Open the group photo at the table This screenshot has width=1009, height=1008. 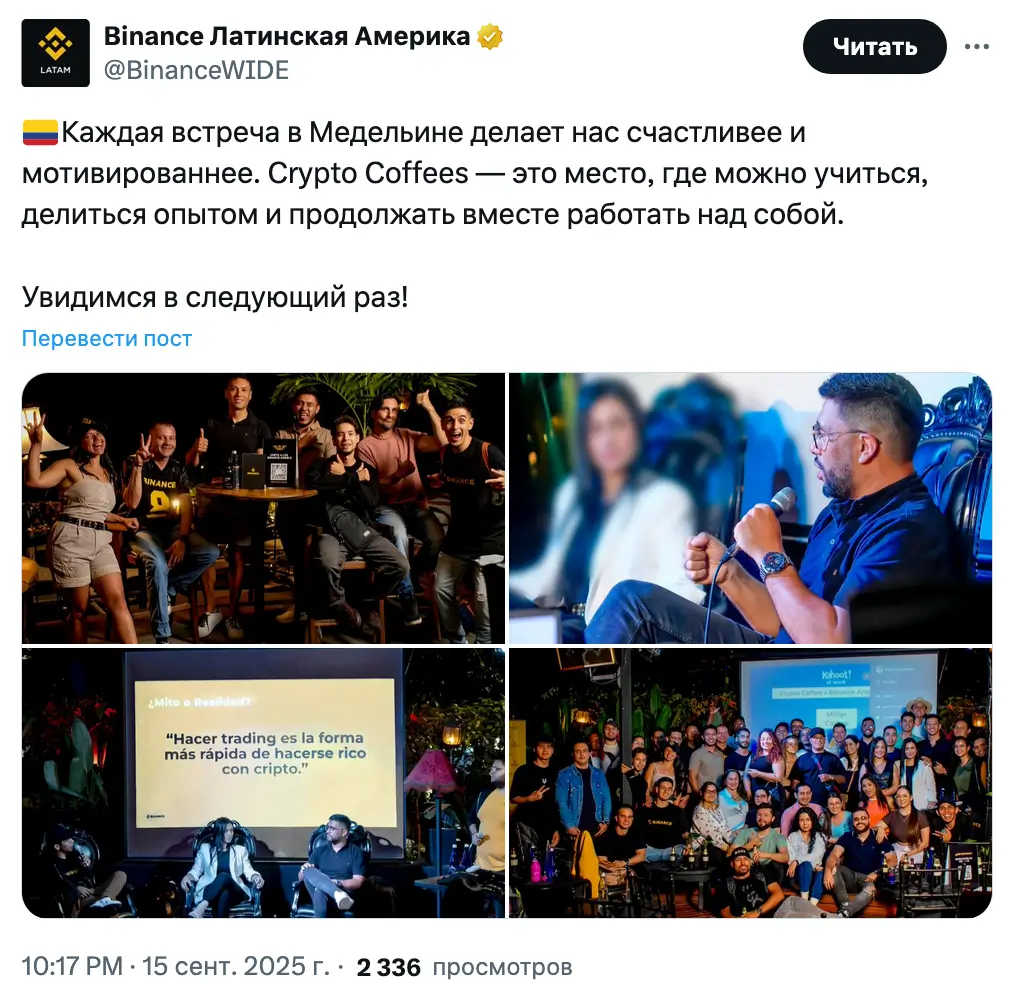pos(263,509)
